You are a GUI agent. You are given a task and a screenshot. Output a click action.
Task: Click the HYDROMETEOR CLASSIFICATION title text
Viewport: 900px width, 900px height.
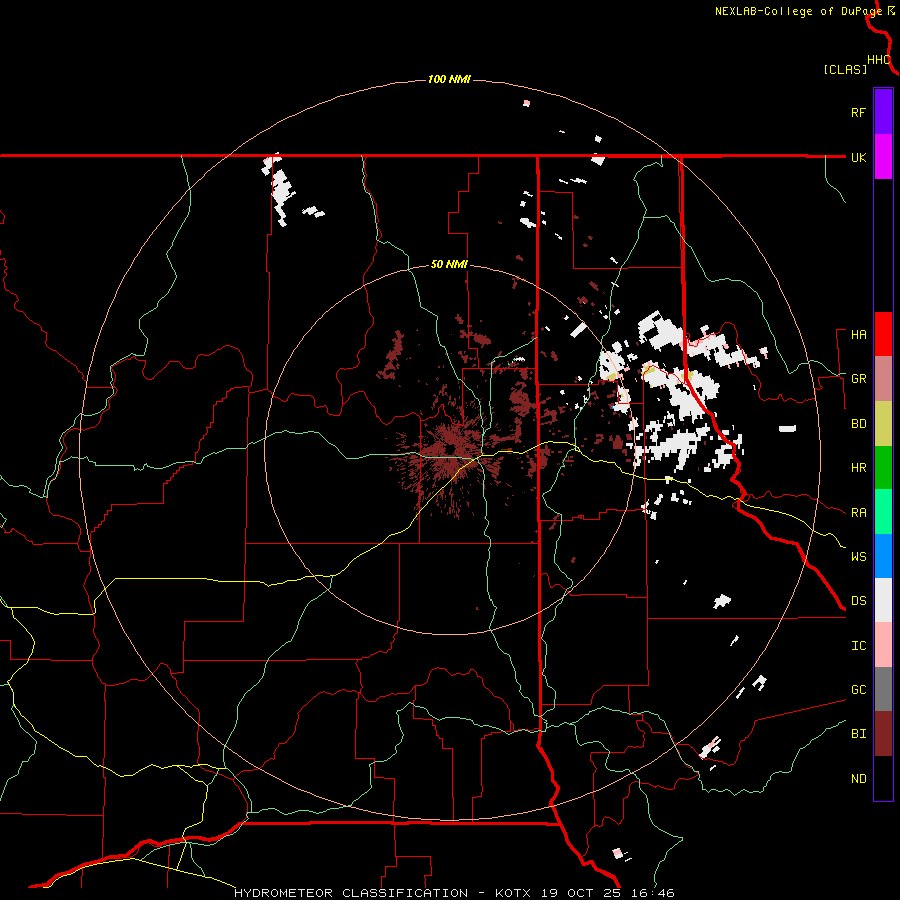pyautogui.click(x=351, y=893)
